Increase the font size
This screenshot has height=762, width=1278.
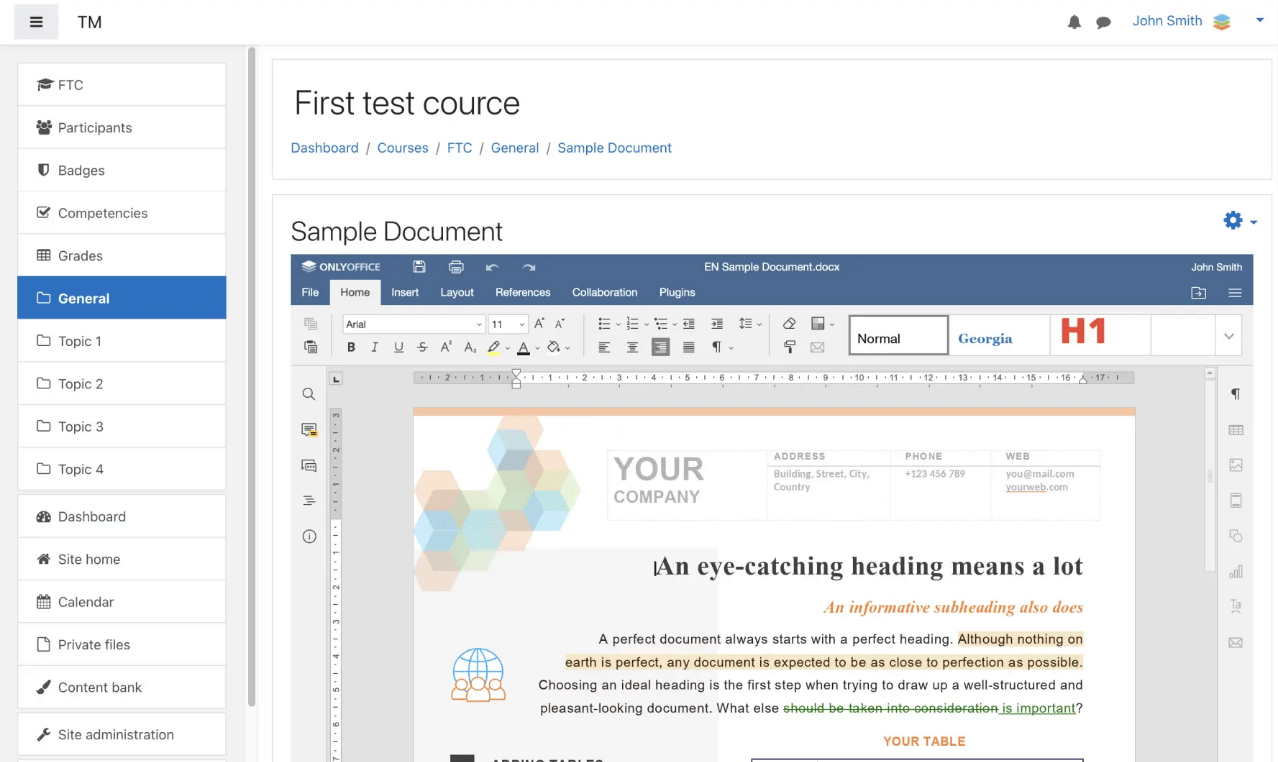click(x=539, y=324)
